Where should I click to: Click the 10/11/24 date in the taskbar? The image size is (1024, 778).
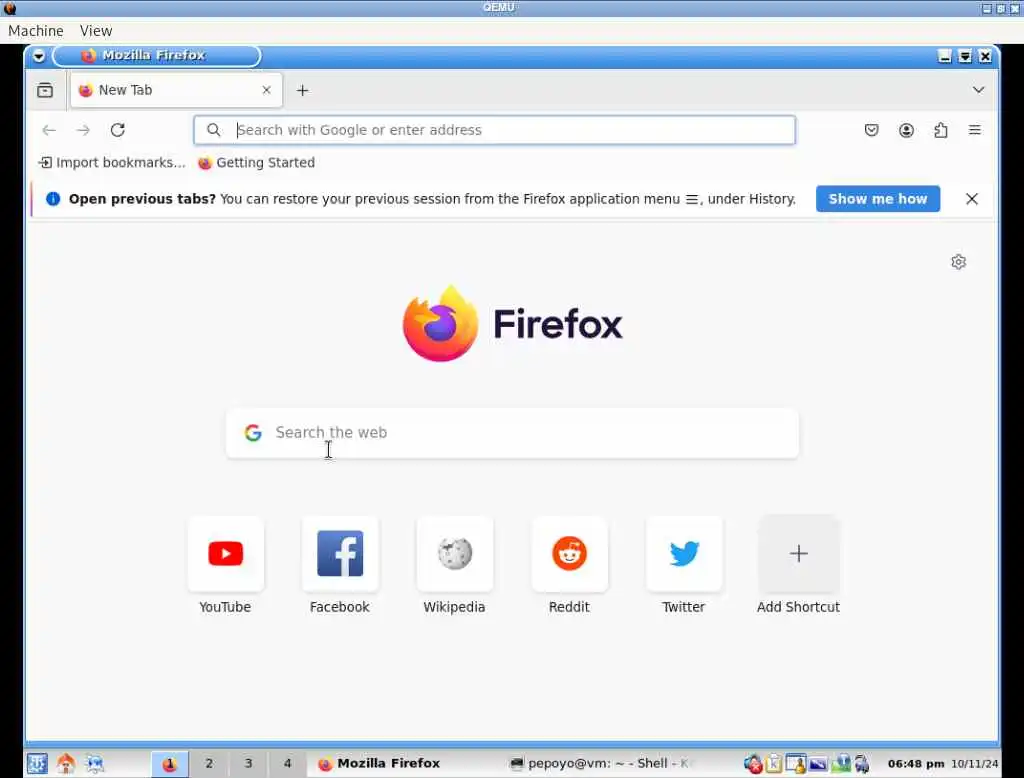(974, 764)
